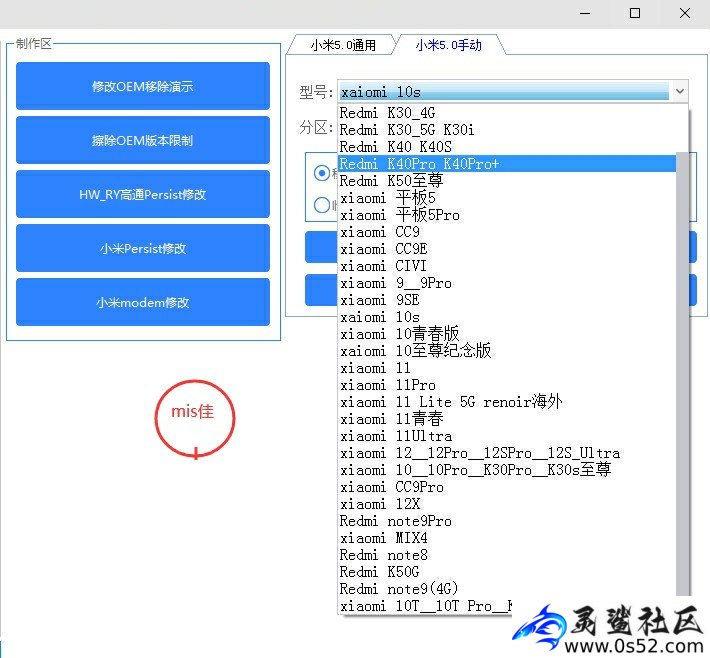Click the 擦除OEM版本限制 button

[x=143, y=140]
